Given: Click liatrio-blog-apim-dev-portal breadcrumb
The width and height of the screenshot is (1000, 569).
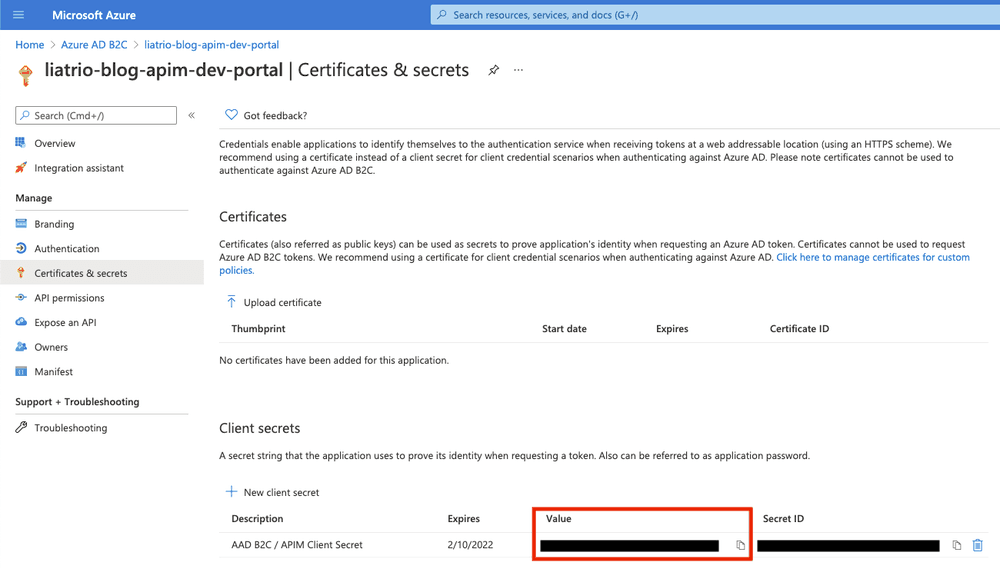Looking at the screenshot, I should (x=212, y=45).
